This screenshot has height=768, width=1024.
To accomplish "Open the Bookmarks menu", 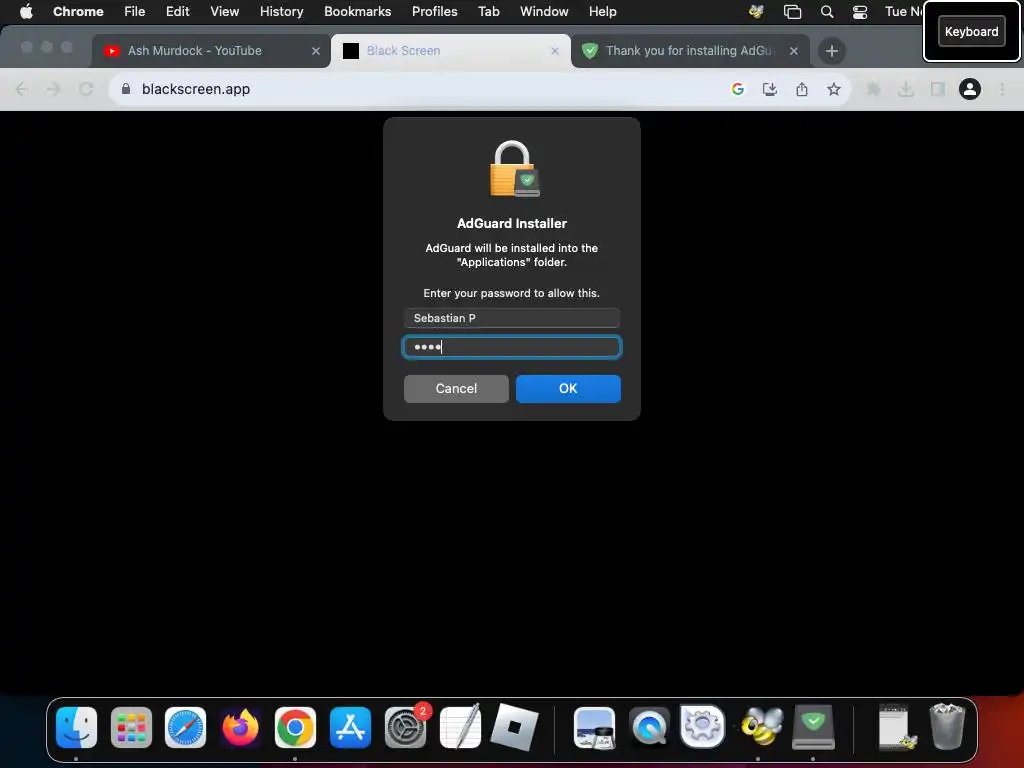I will 357,11.
